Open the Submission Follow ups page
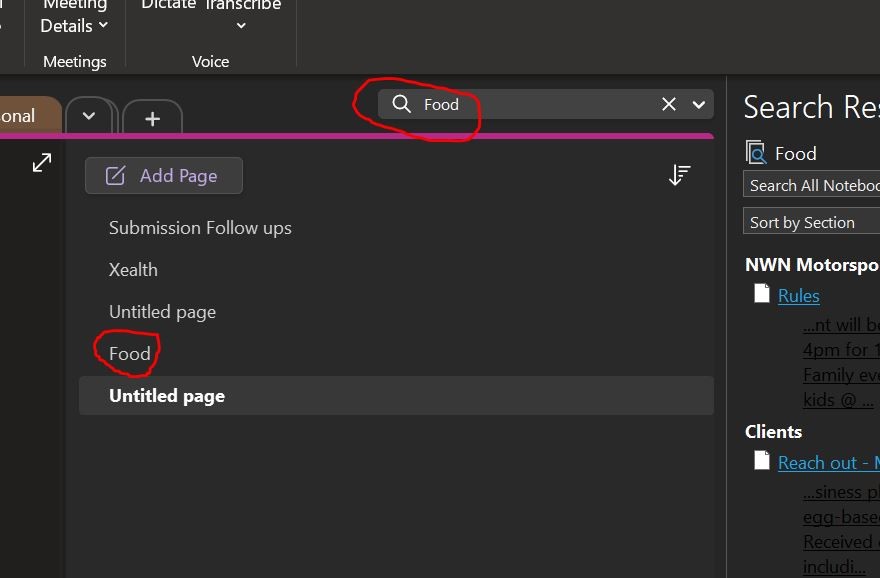The image size is (880, 578). pyautogui.click(x=200, y=228)
